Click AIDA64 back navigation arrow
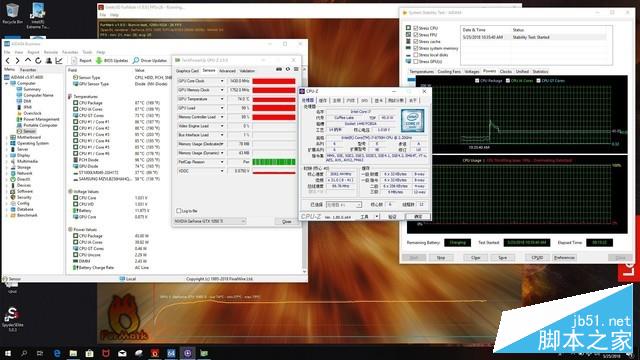Screen dimensions: 640x360 [x=7, y=60]
